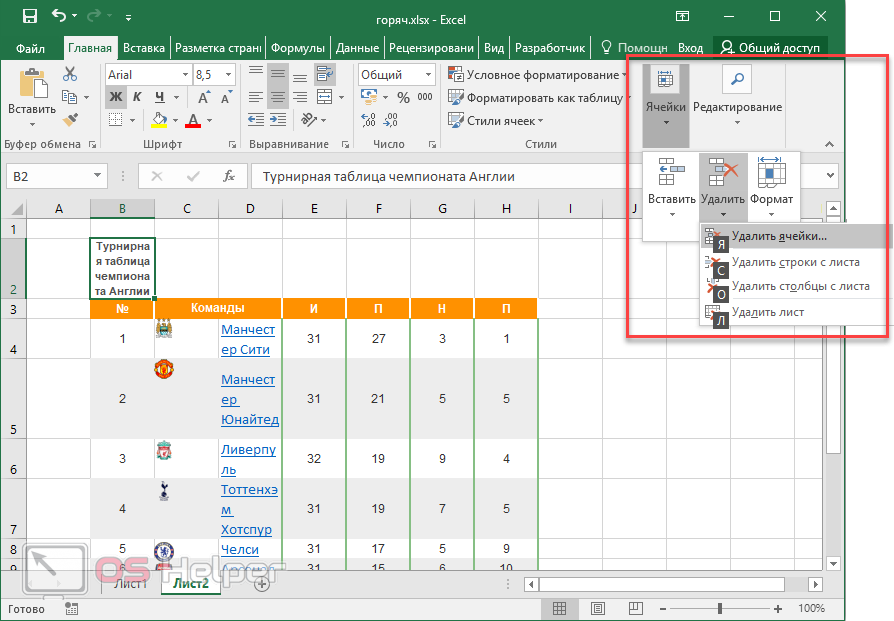The height and width of the screenshot is (621, 894).
Task: Switch to the Формулы ribbon tab
Action: coord(297,47)
